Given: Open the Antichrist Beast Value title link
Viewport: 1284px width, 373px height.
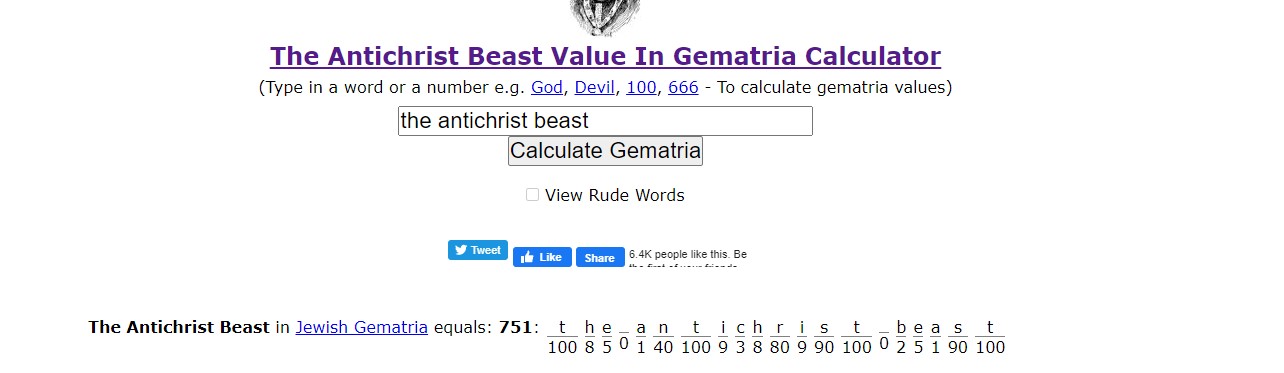Looking at the screenshot, I should coord(605,56).
